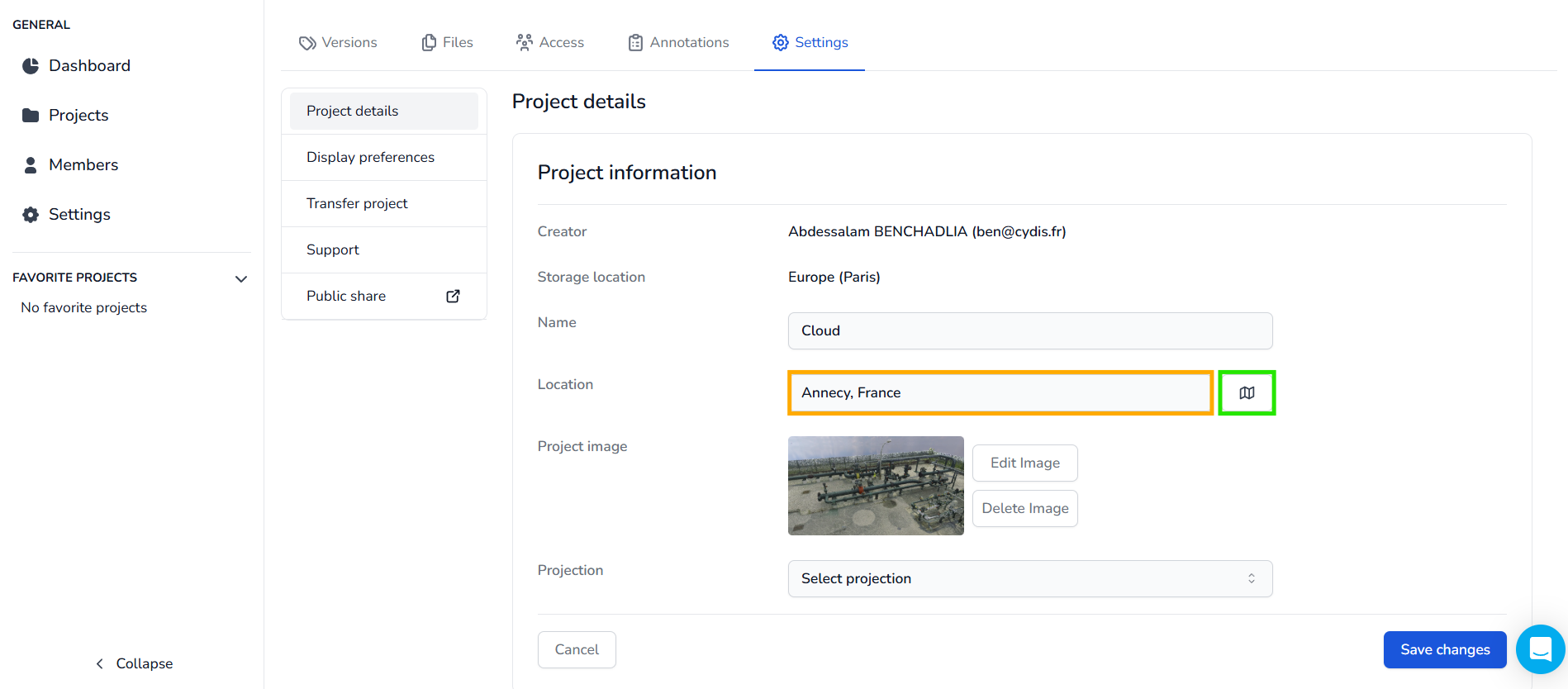This screenshot has width=1568, height=689.
Task: Switch to the Annotations tab
Action: [x=679, y=43]
